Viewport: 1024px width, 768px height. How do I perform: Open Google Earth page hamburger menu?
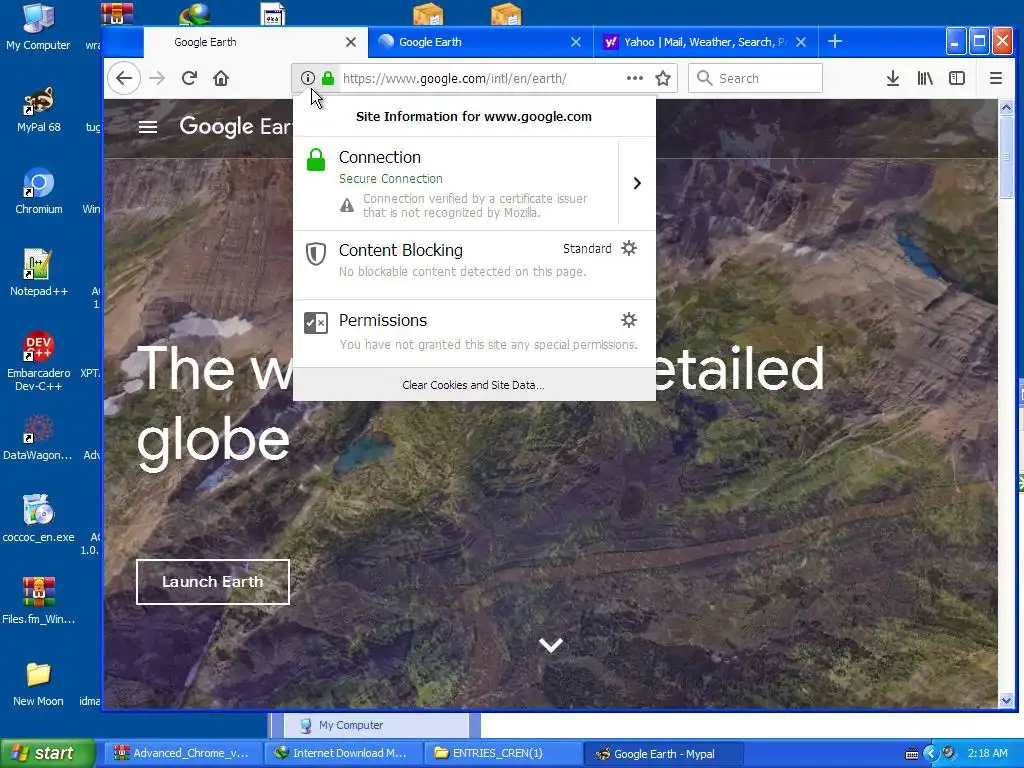coord(148,127)
